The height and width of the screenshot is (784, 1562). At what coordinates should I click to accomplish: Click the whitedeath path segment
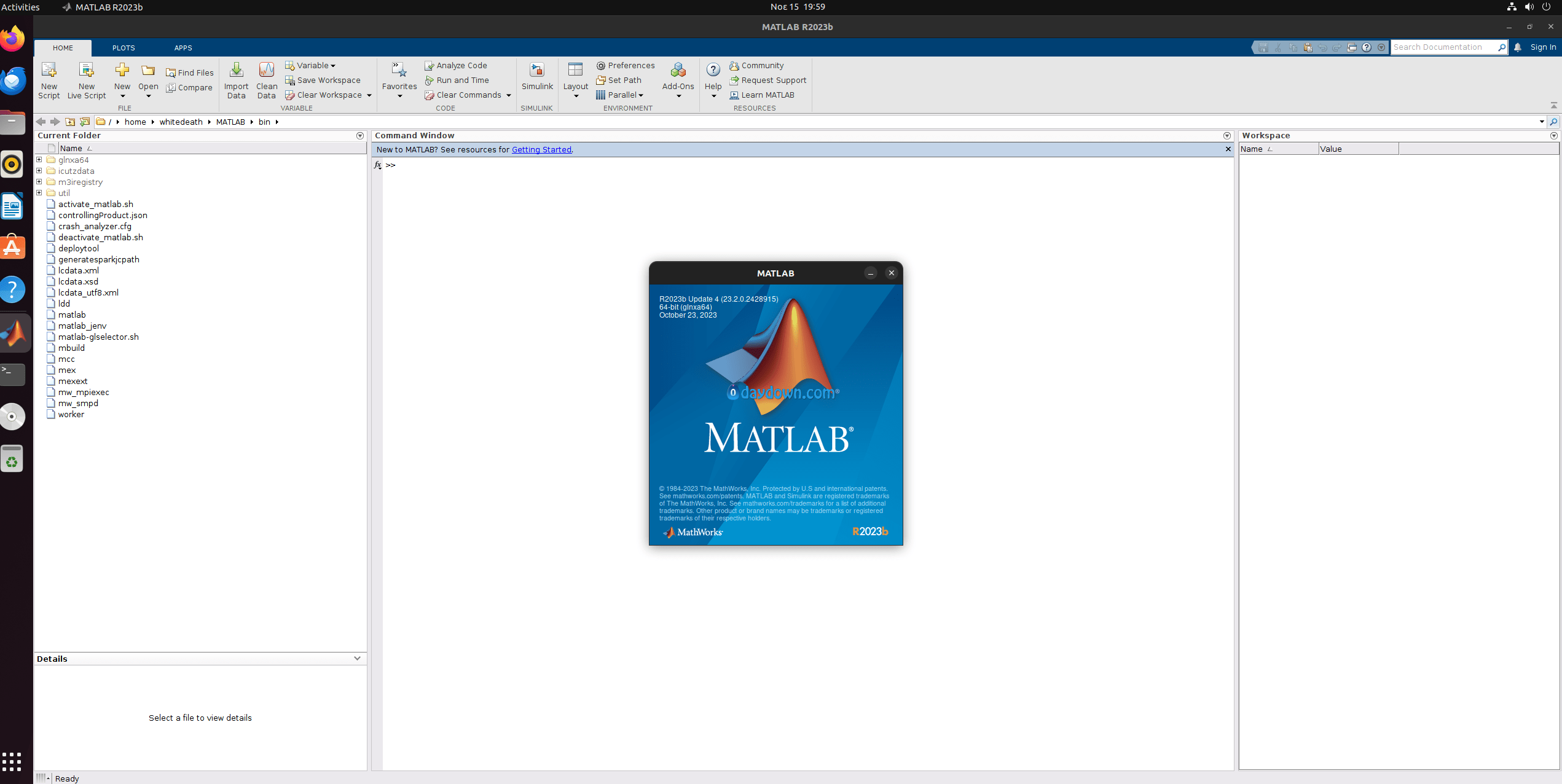(x=181, y=122)
